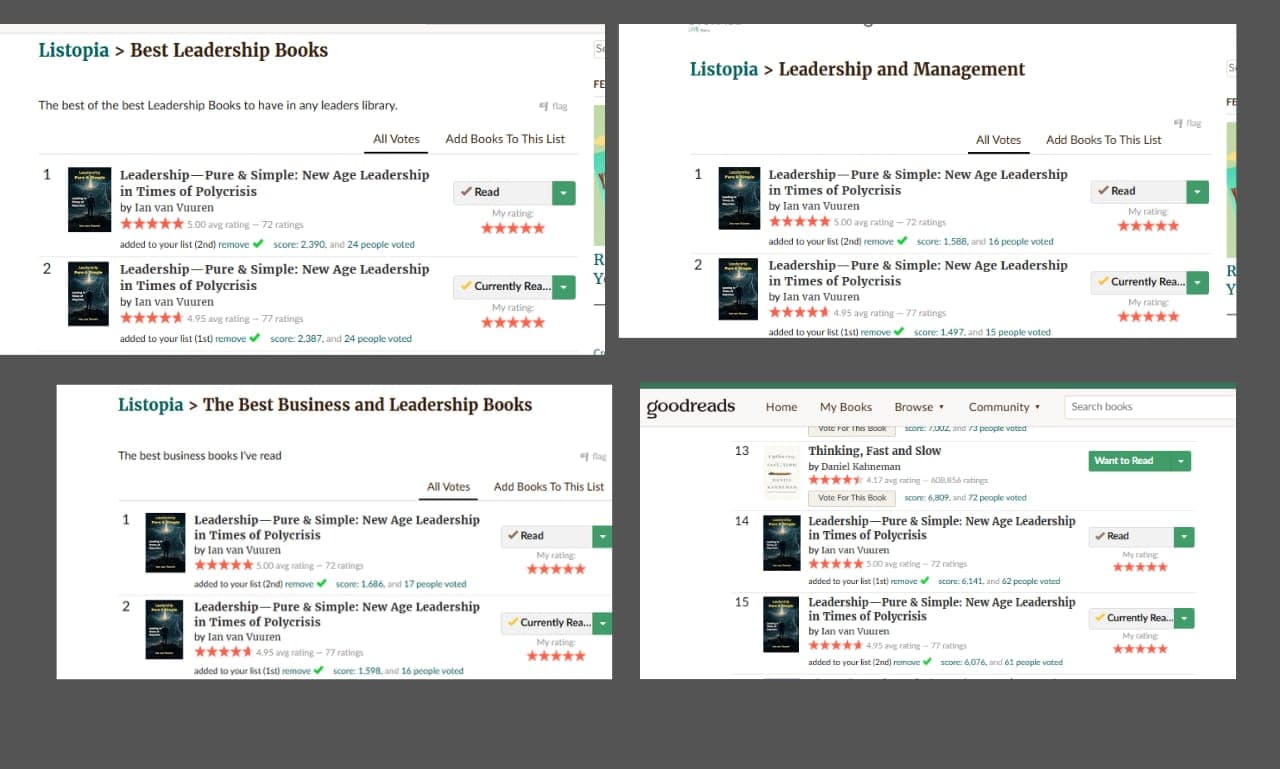Open rank 1 book cover in Leadership and Management
The image size is (1280, 769).
pyautogui.click(x=739, y=198)
